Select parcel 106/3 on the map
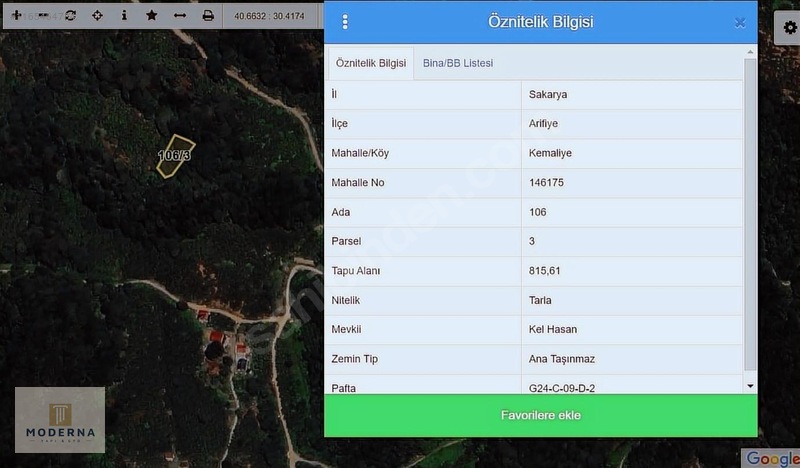 [x=176, y=156]
